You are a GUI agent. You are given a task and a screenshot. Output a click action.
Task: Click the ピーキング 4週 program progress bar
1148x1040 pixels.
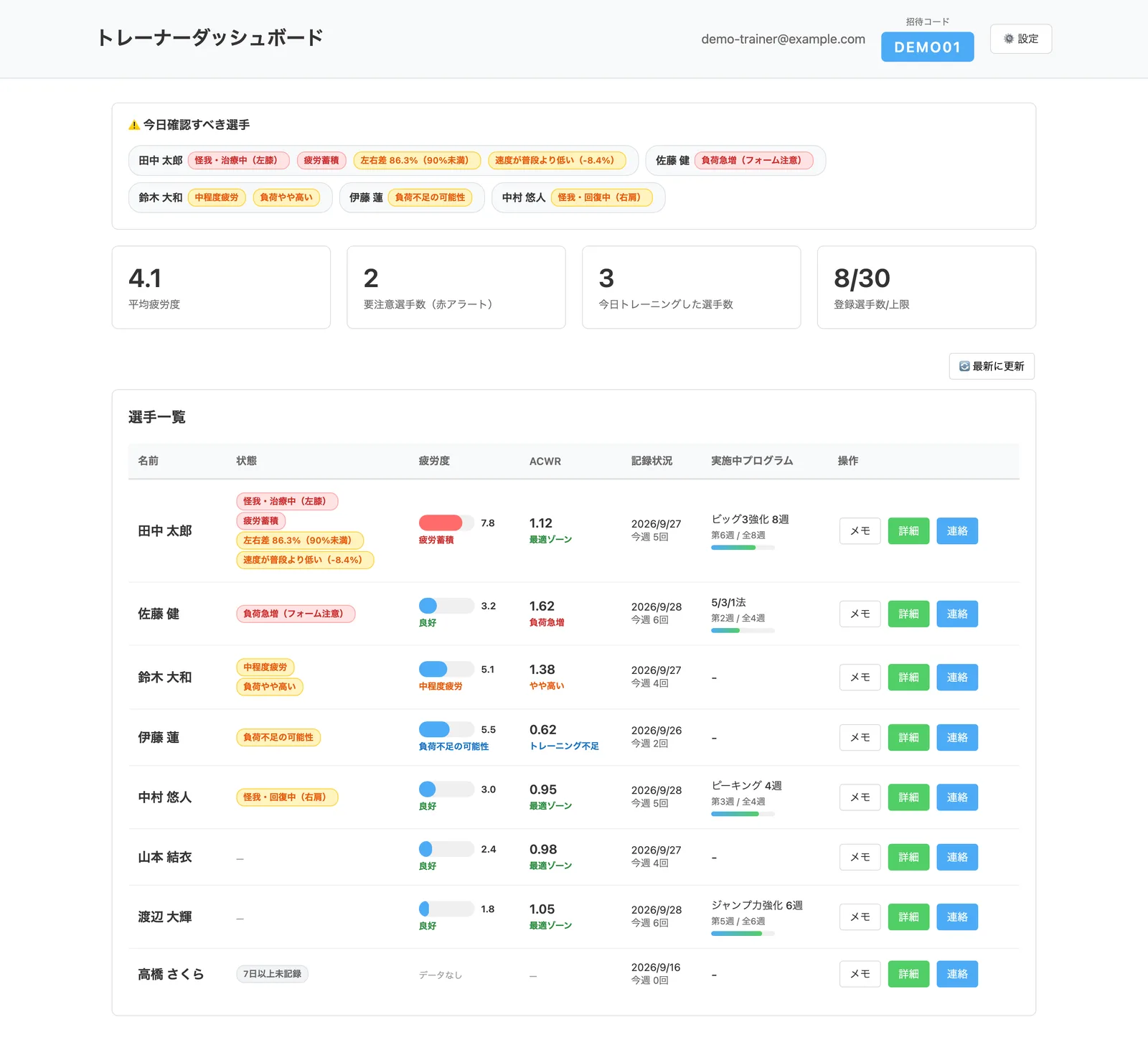(x=743, y=814)
